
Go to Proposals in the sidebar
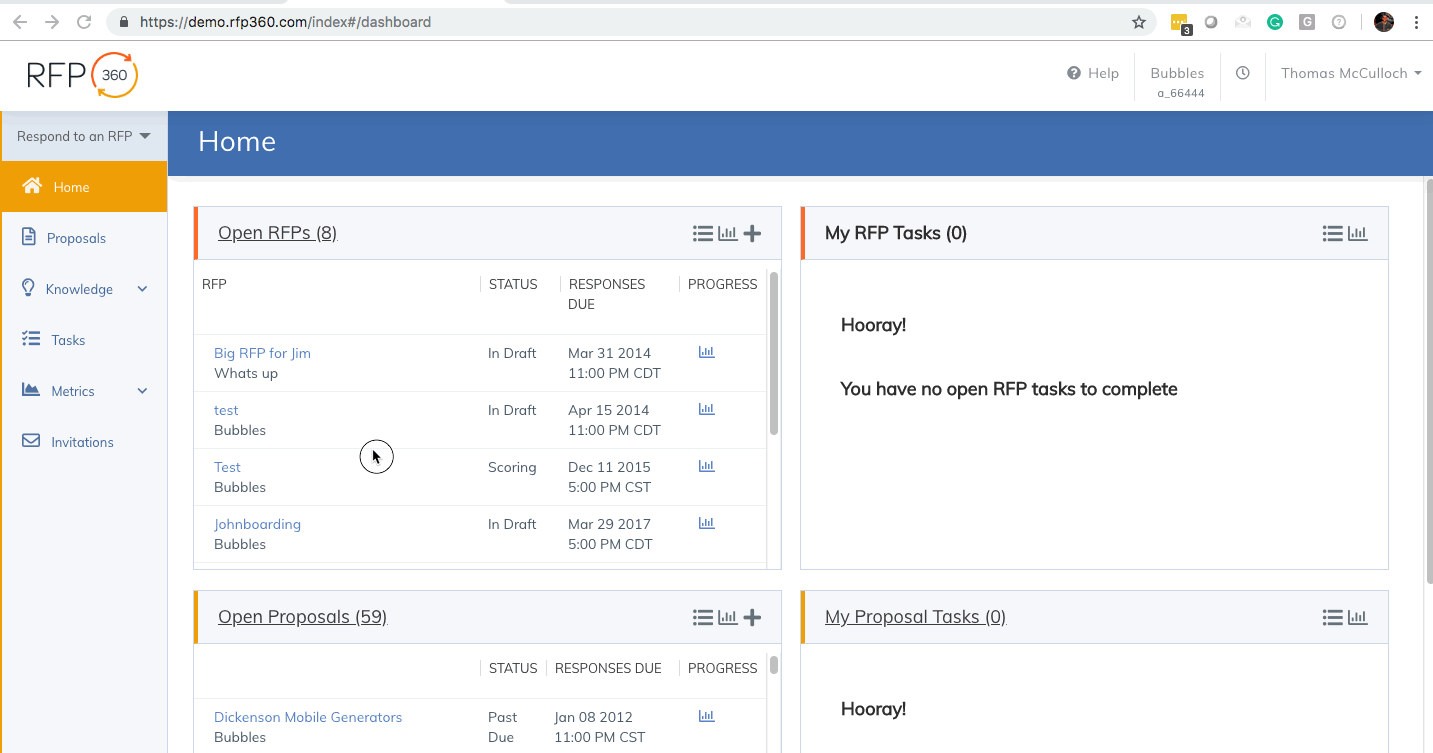75,237
